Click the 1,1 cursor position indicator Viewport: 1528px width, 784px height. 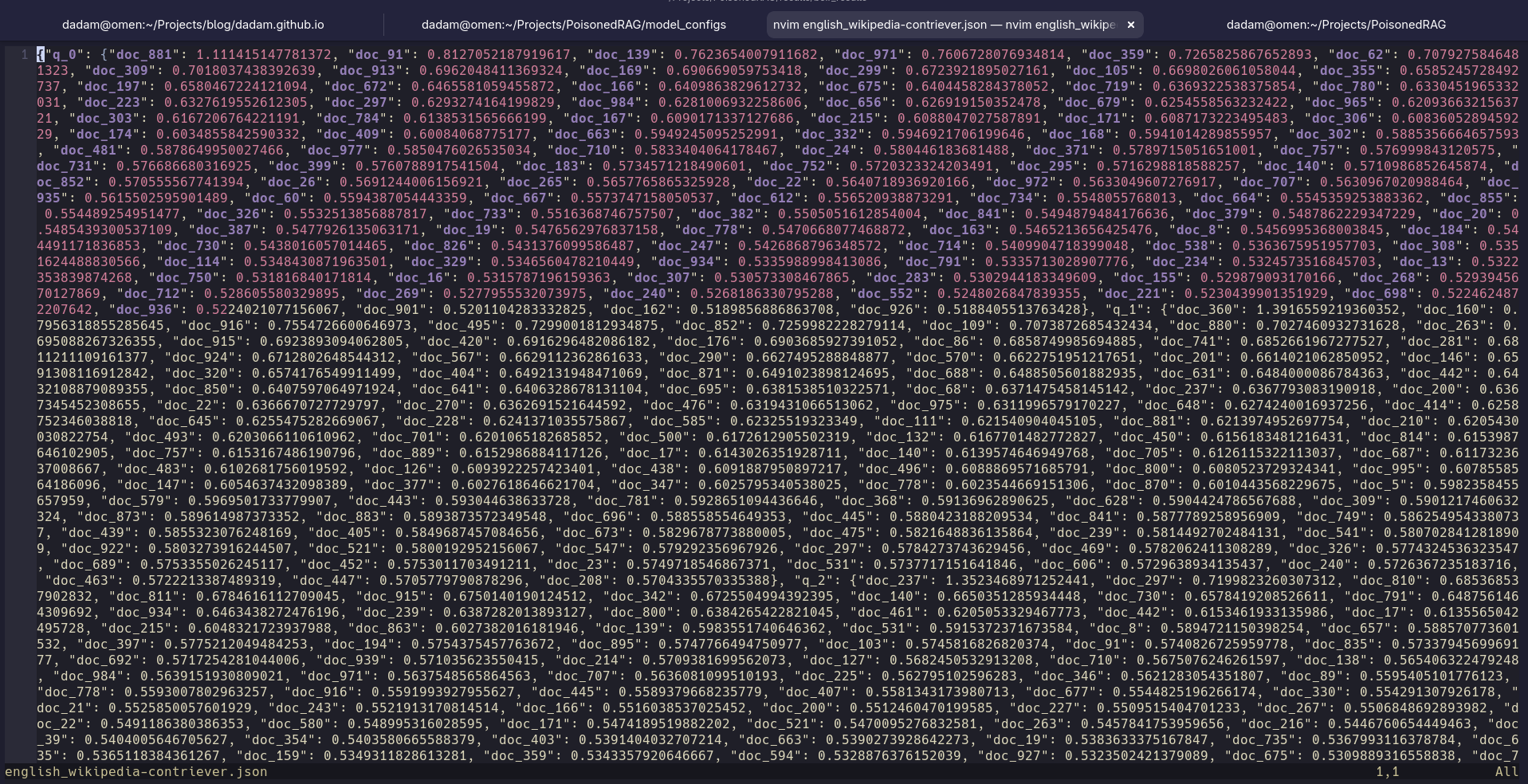pos(1387,771)
